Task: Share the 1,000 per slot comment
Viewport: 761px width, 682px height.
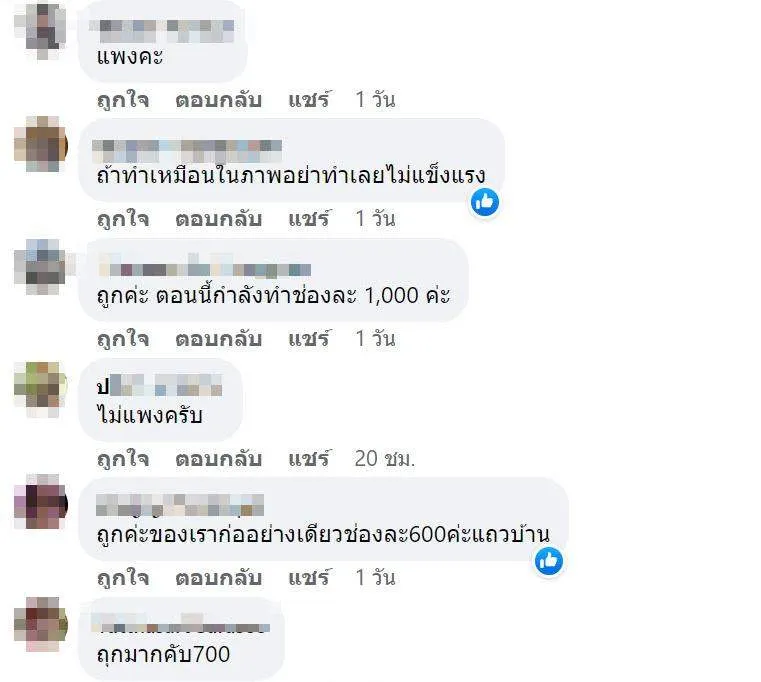Action: click(310, 338)
